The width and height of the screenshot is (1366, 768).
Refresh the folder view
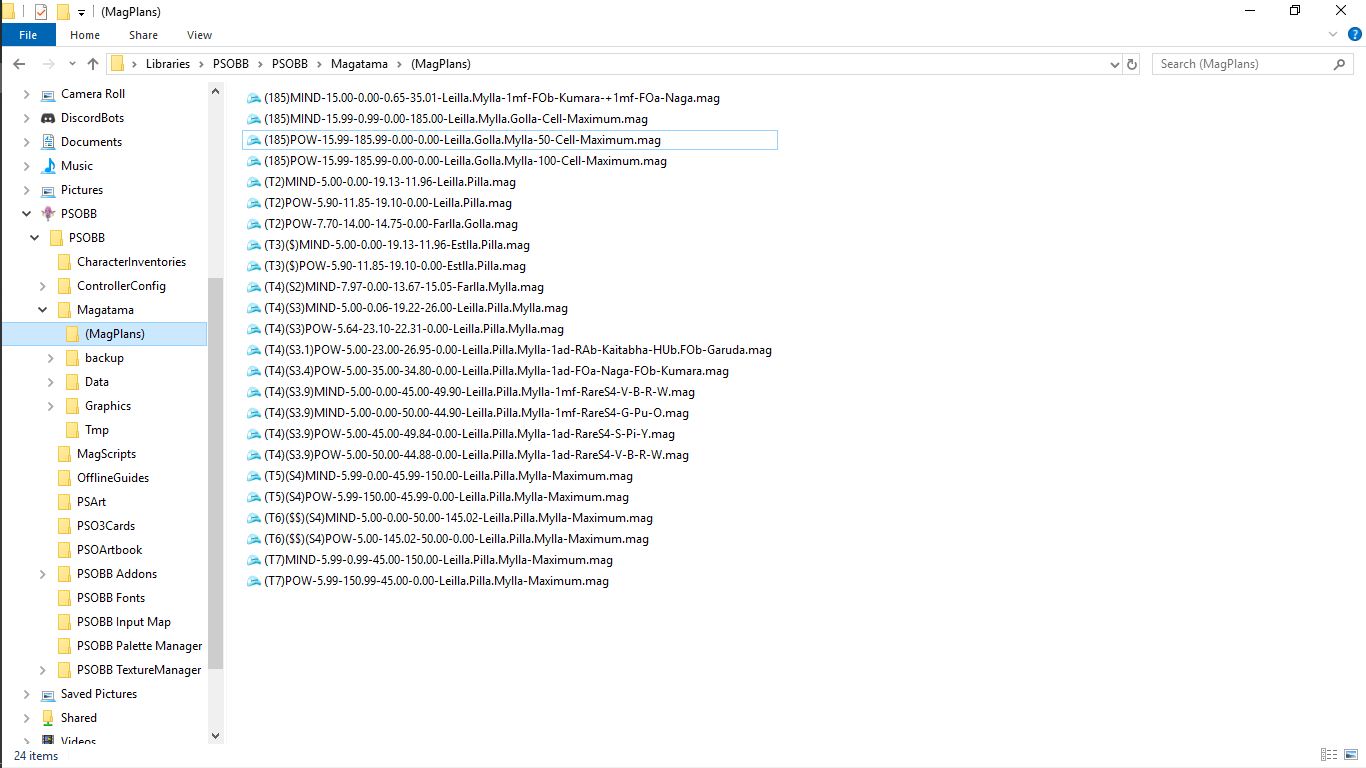[1132, 64]
